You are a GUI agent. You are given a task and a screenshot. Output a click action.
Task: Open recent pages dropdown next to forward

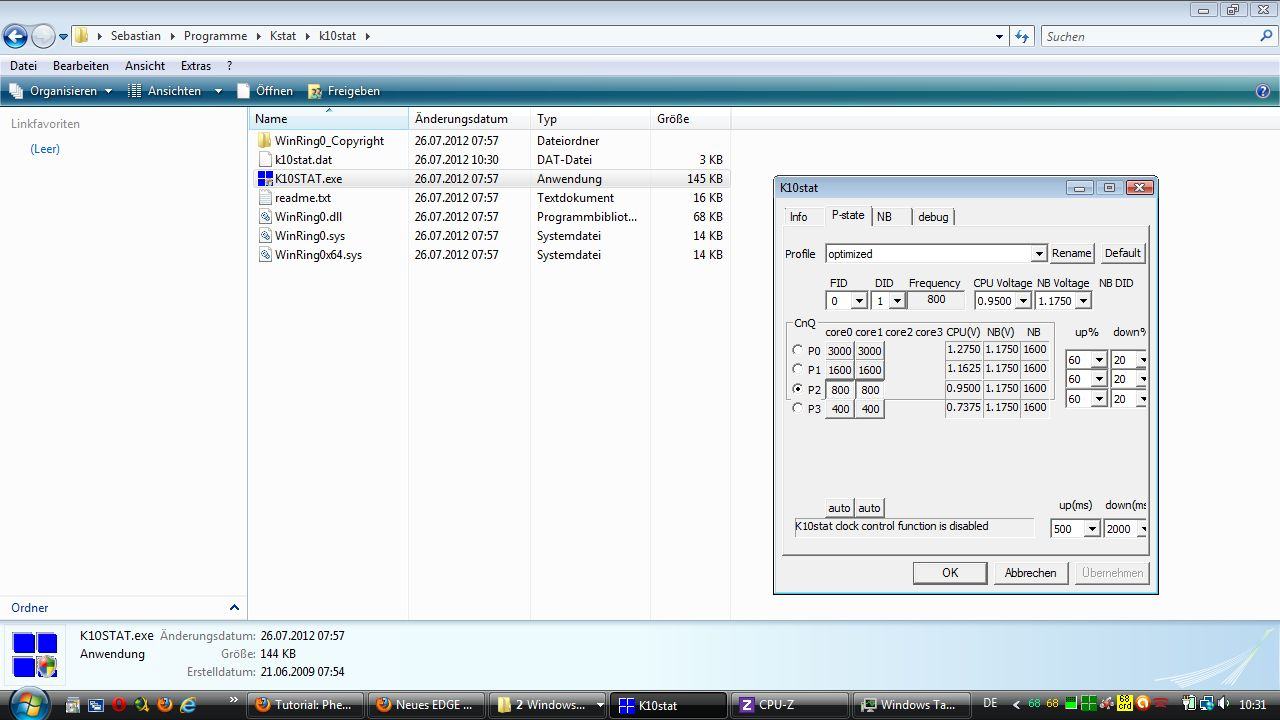pos(63,36)
